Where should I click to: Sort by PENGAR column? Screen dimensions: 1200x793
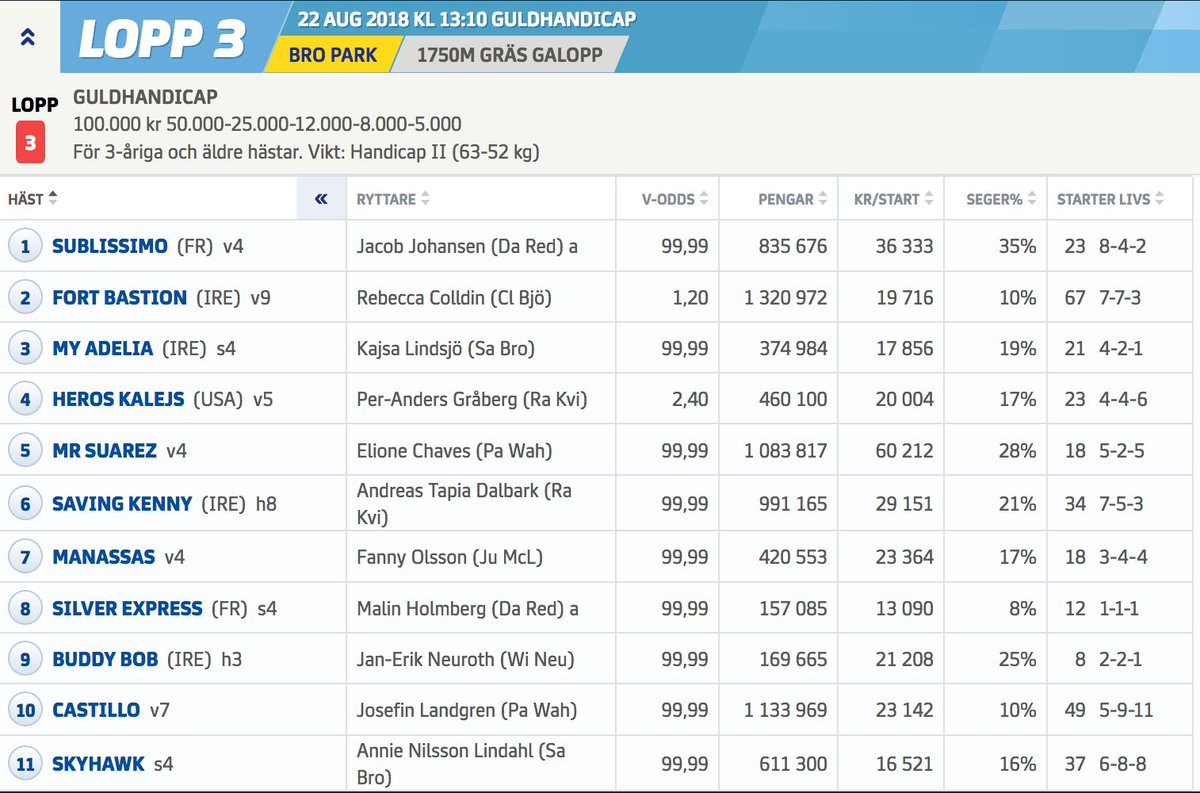point(794,199)
